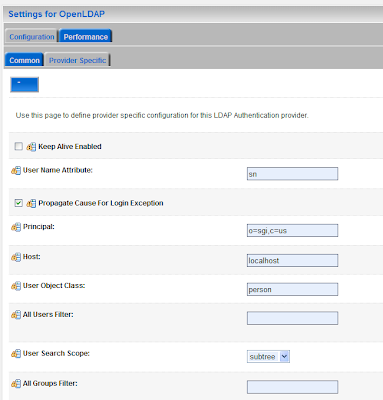Image resolution: width=383 pixels, height=400 pixels.
Task: Click the Host field showing localhost
Action: click(292, 260)
